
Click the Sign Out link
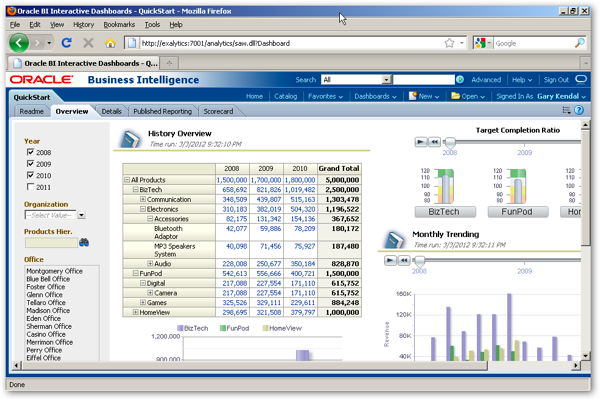coord(556,80)
